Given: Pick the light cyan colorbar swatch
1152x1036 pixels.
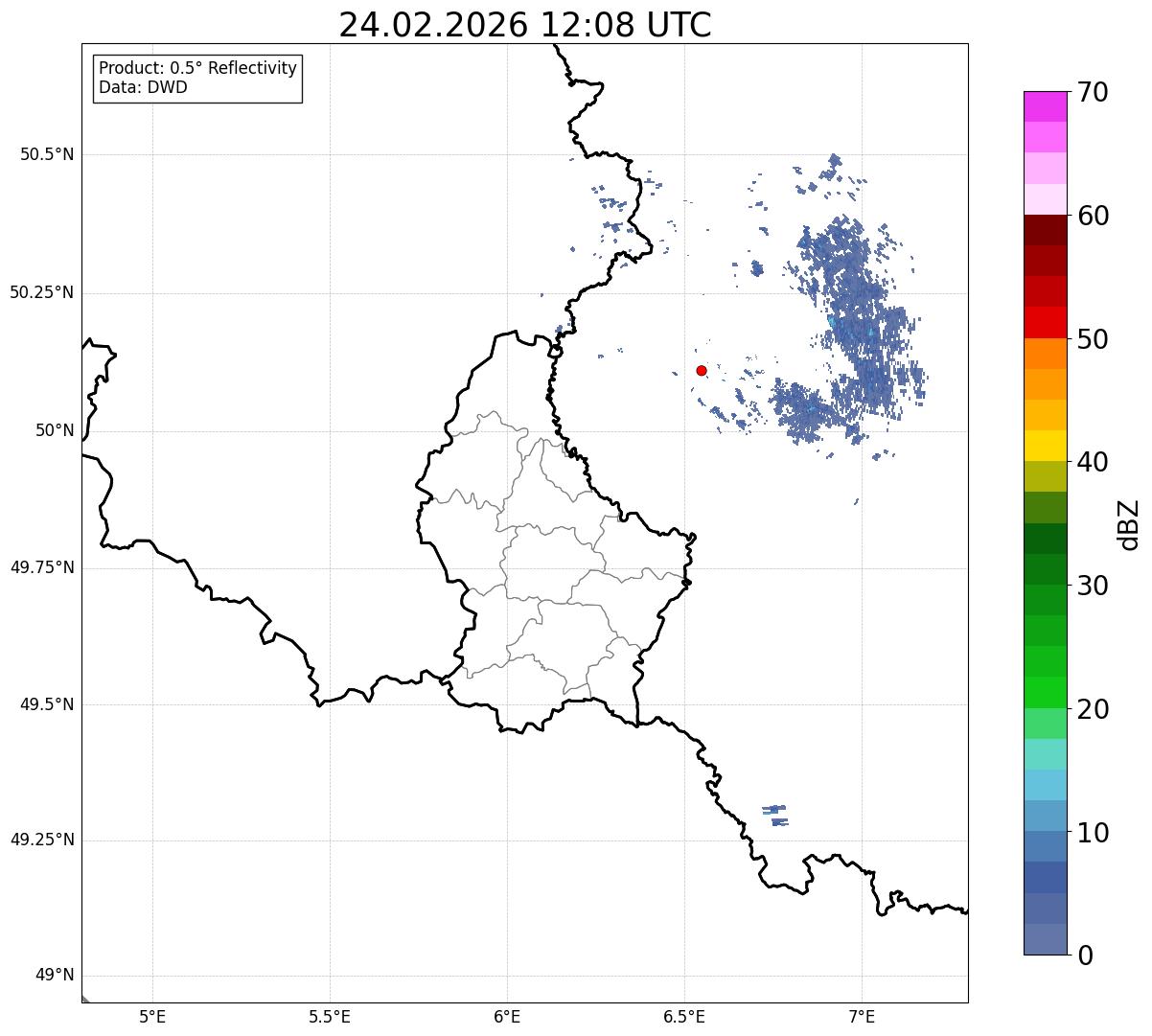Looking at the screenshot, I should click(x=1046, y=754).
